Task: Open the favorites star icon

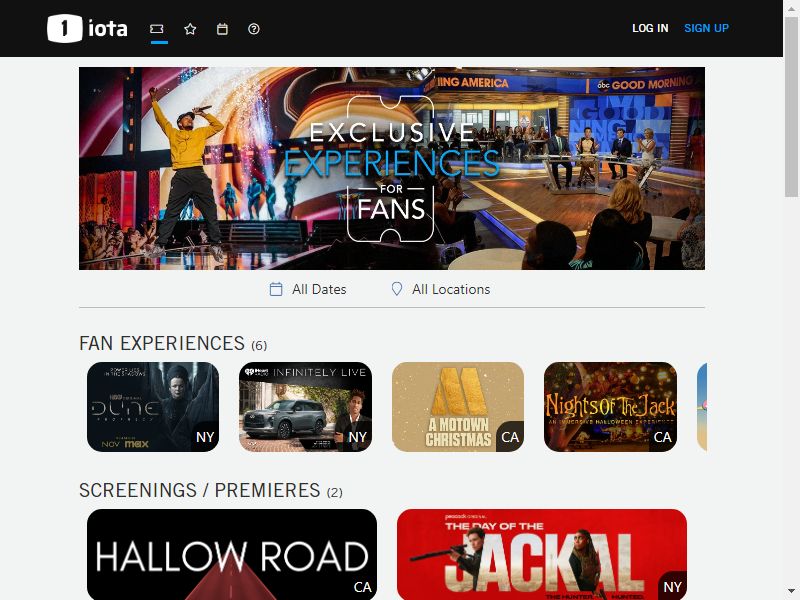Action: pos(190,29)
